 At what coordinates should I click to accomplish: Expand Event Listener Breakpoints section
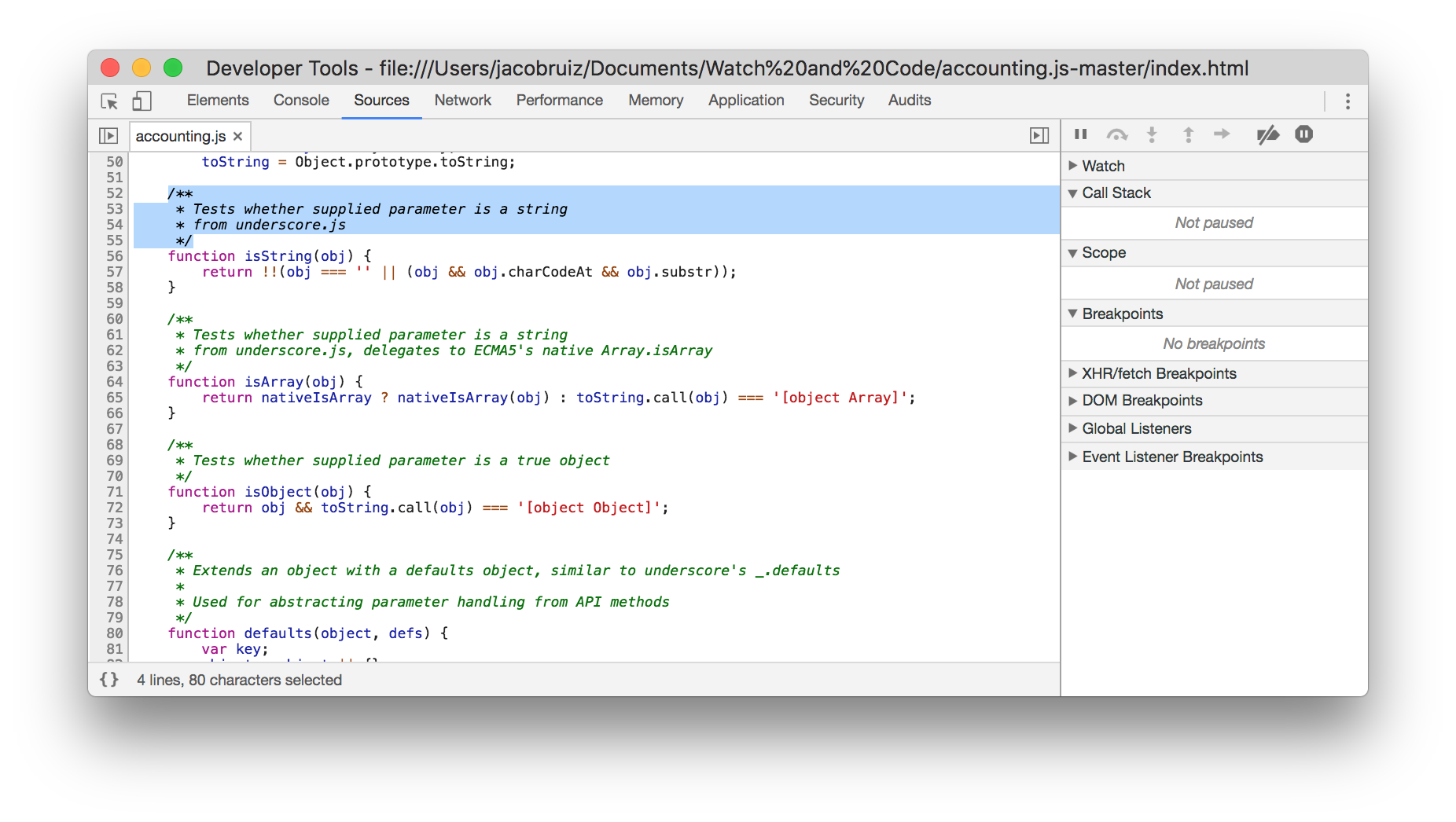click(1214, 457)
